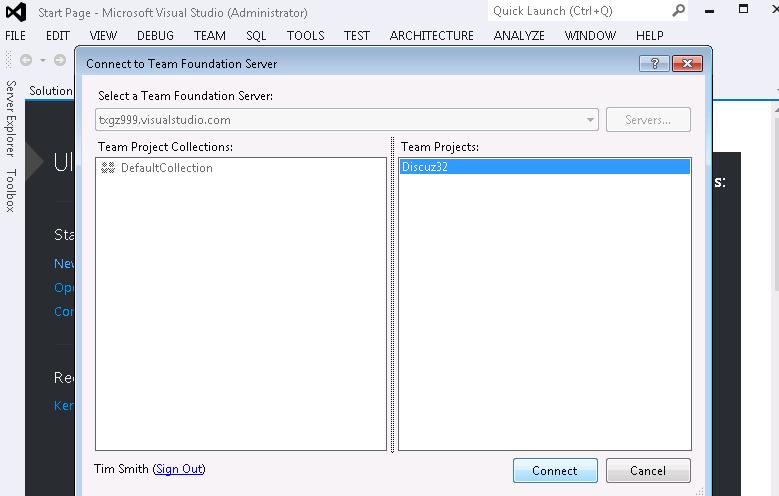Open the ARCHITECTURE menu
Screen dimensions: 779x496
point(432,36)
